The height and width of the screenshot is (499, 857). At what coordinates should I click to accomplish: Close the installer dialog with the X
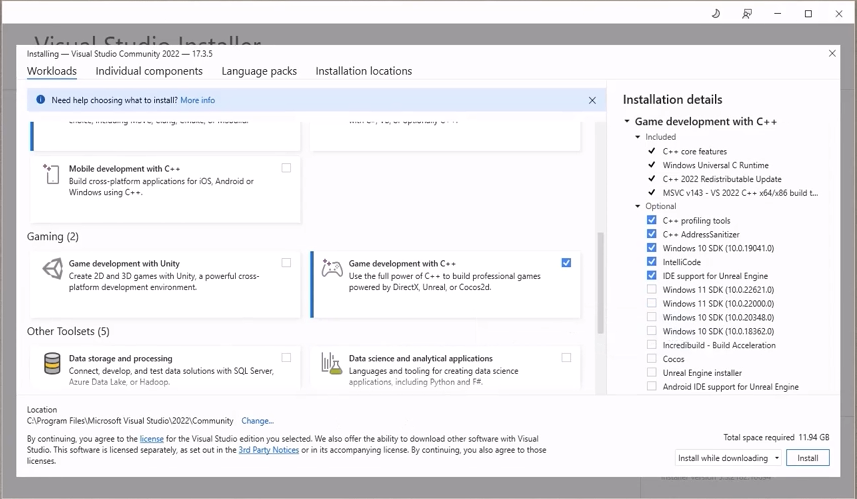pyautogui.click(x=832, y=53)
